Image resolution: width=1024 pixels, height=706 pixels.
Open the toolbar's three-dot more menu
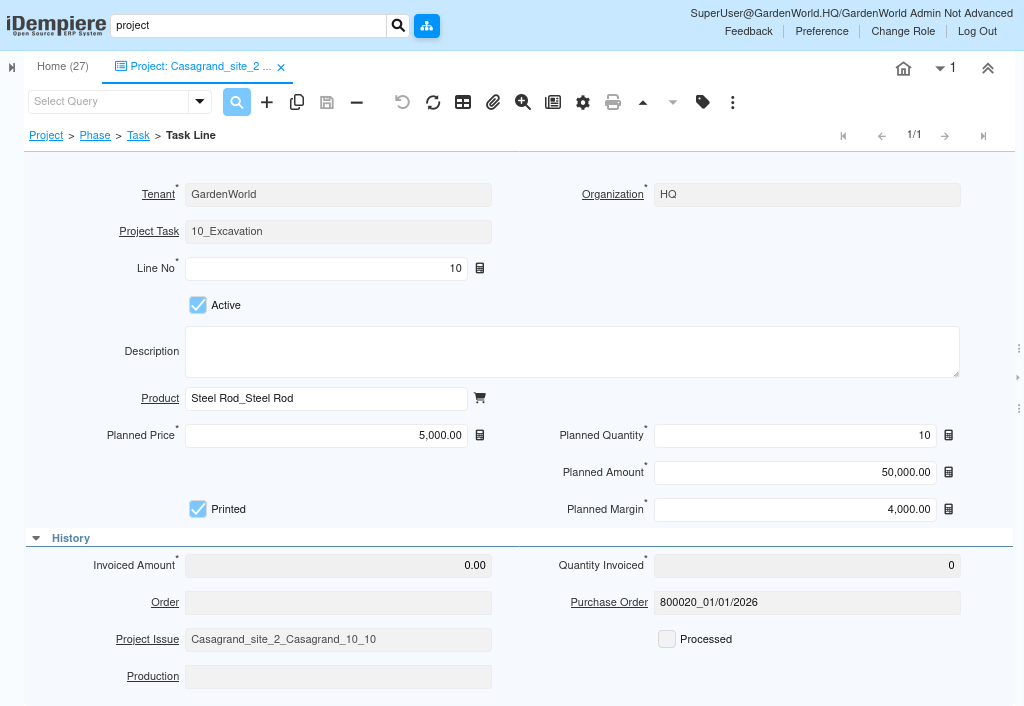(x=733, y=102)
